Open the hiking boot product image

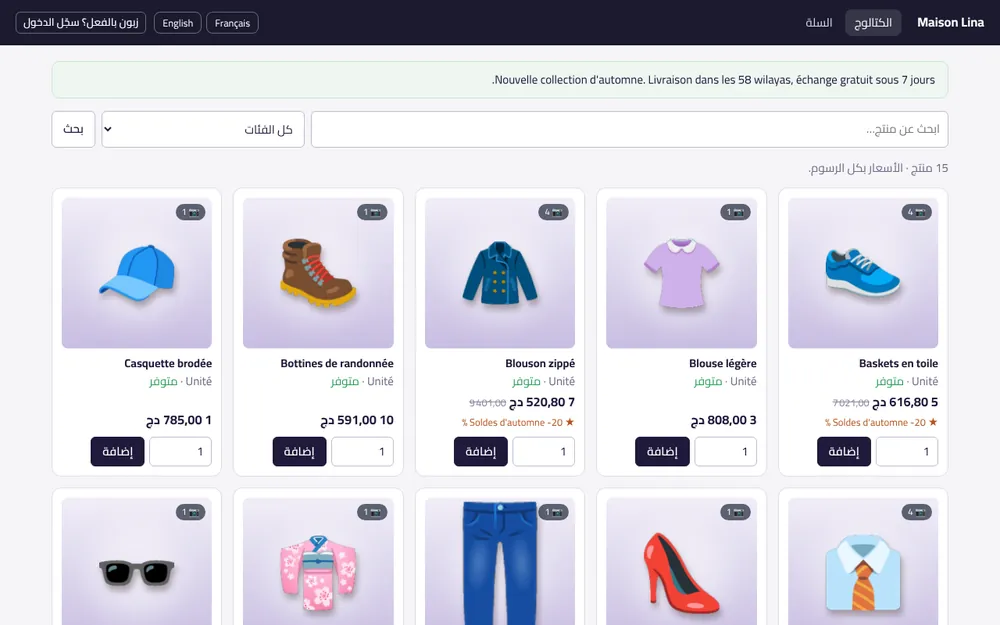click(x=318, y=273)
